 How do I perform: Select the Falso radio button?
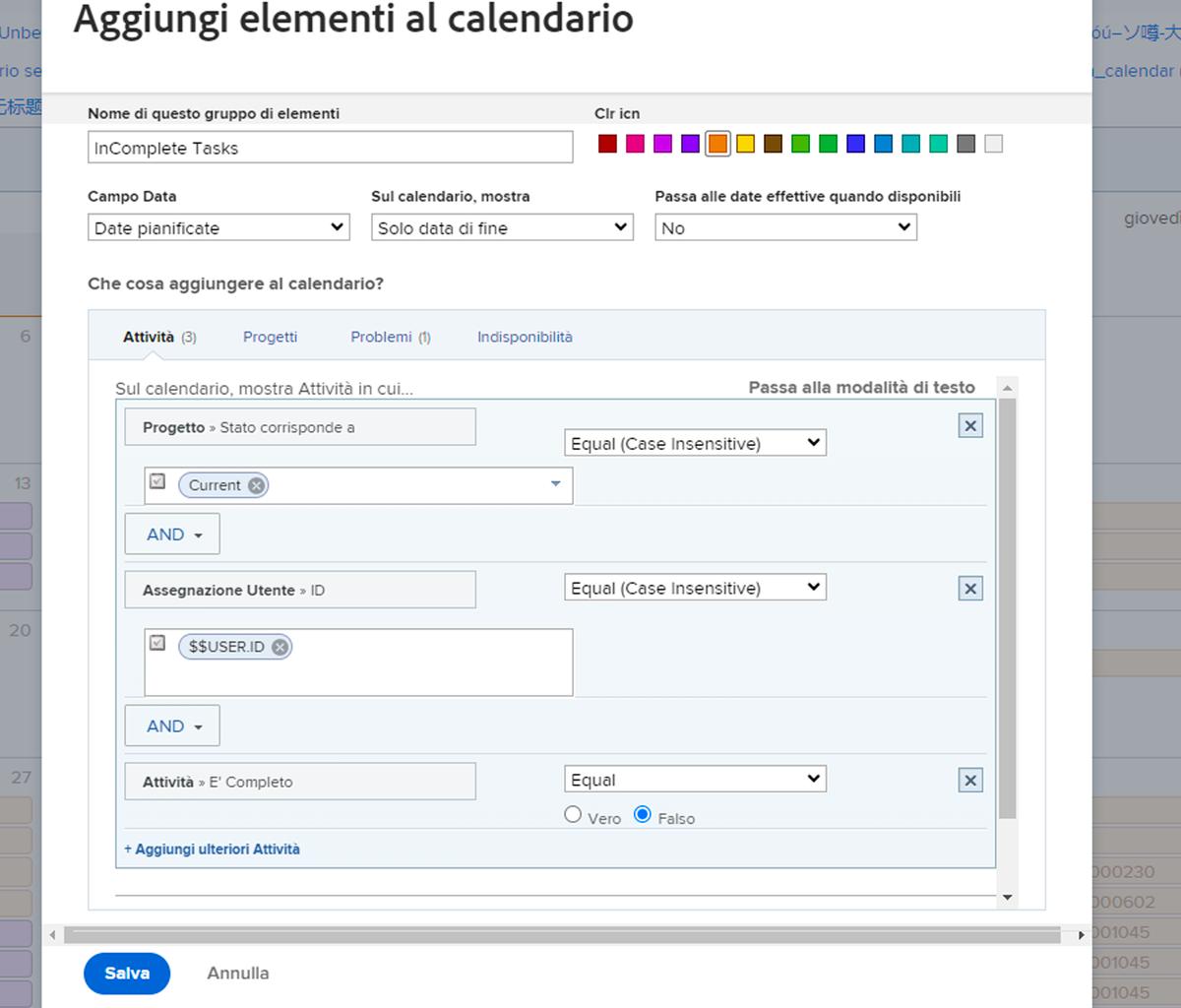pyautogui.click(x=643, y=814)
